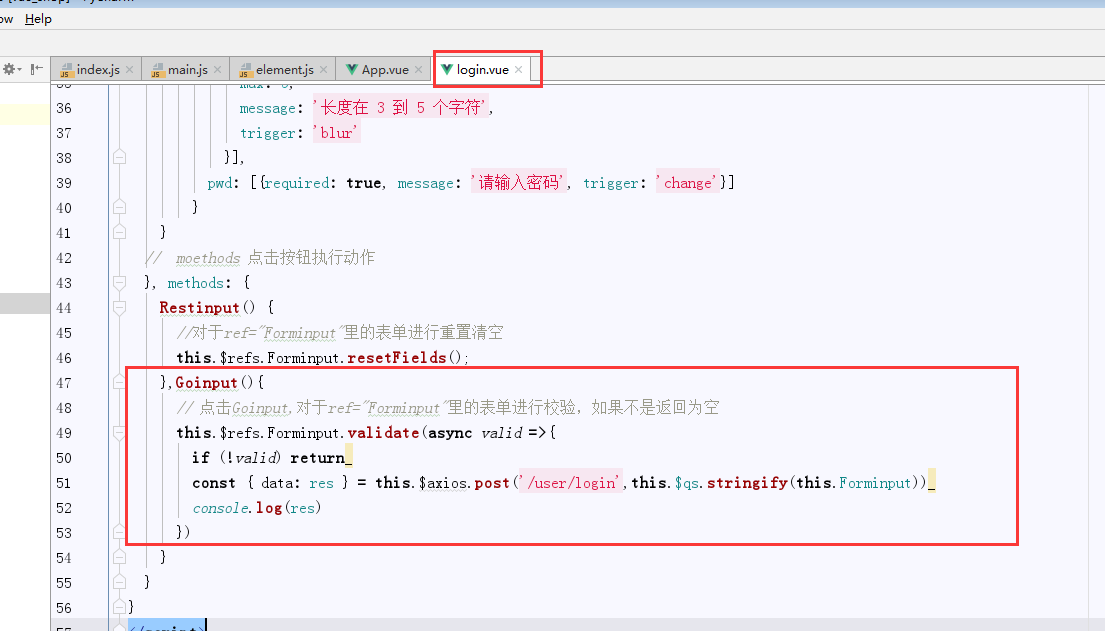
Task: Collapse the methods block fold on line 43
Action: (x=119, y=283)
